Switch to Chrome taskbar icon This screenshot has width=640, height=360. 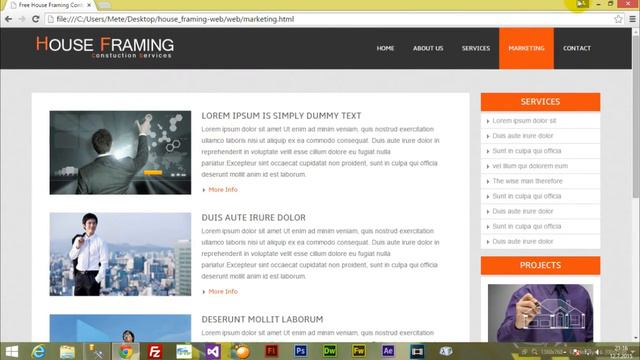click(x=126, y=351)
